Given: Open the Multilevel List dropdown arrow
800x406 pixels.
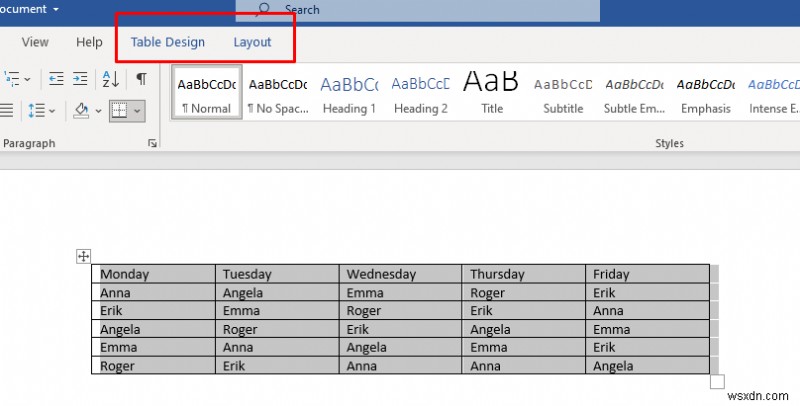Looking at the screenshot, I should pyautogui.click(x=28, y=80).
